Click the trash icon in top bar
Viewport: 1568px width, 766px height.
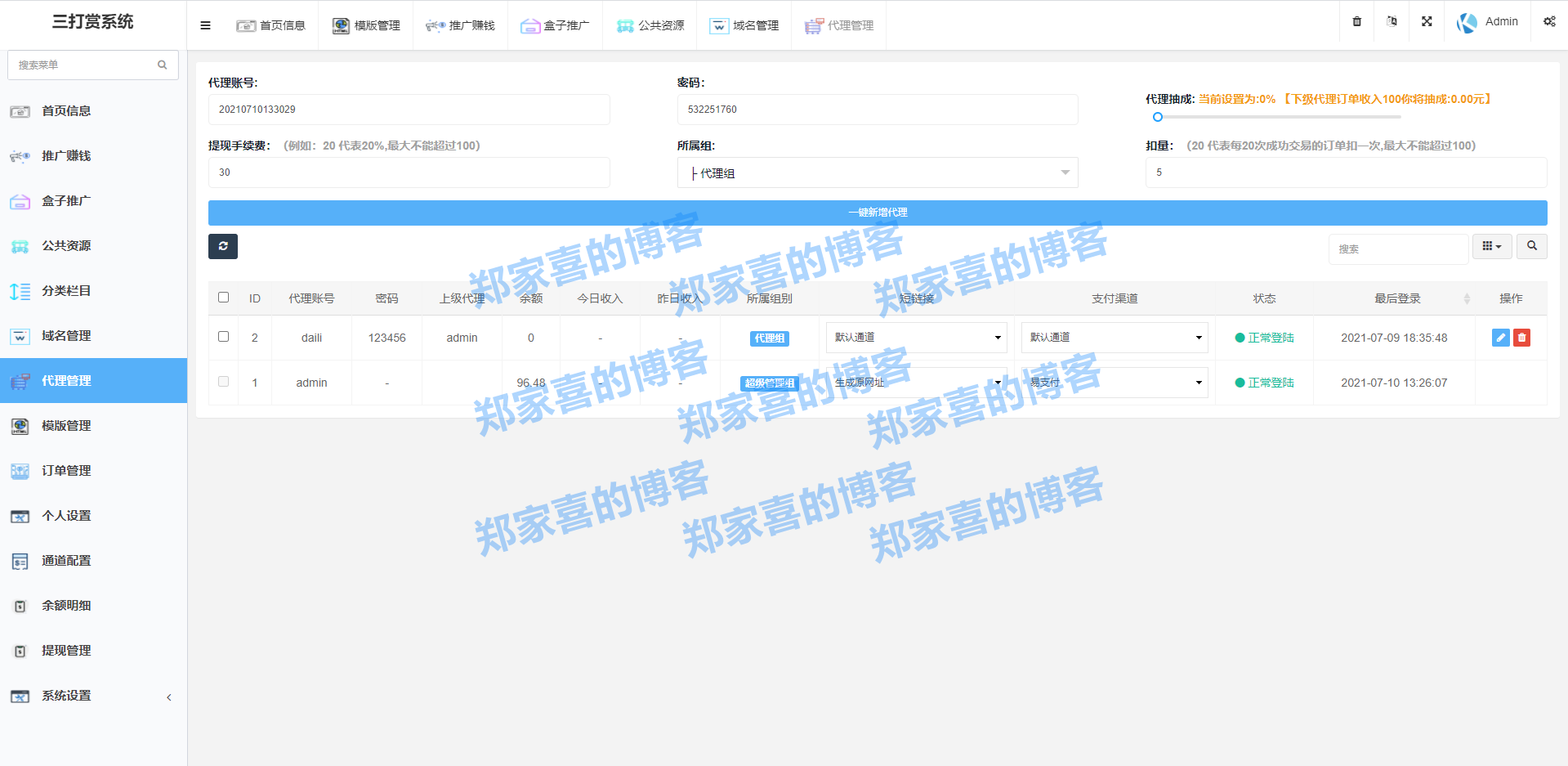point(1357,21)
